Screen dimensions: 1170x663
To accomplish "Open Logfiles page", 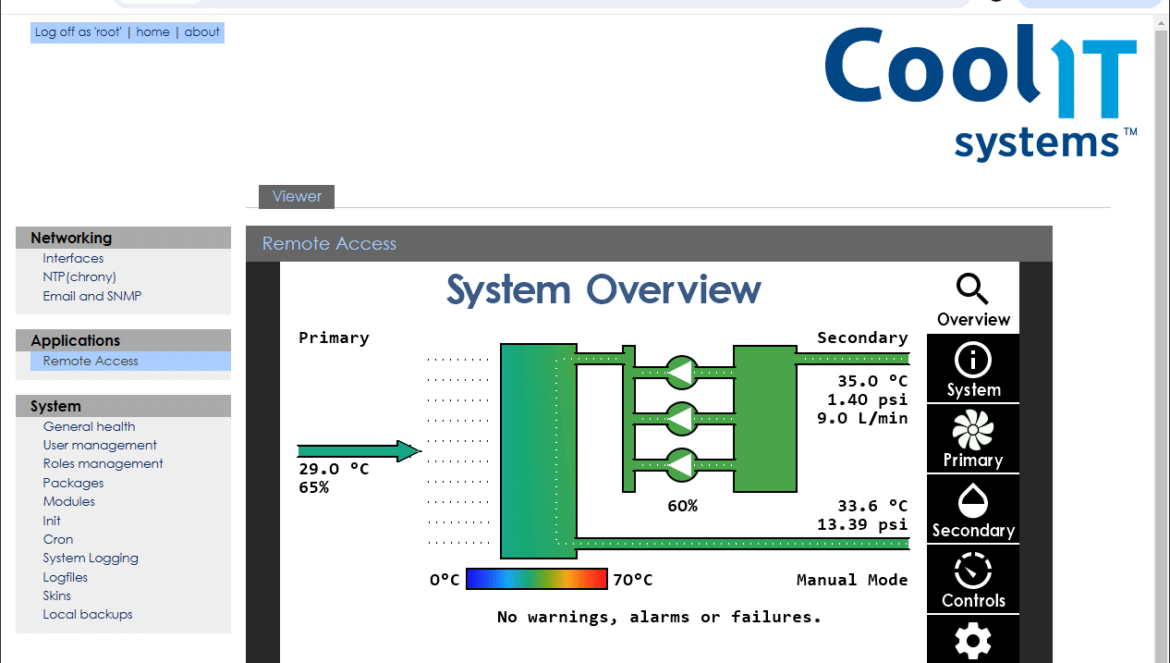I will pos(65,577).
